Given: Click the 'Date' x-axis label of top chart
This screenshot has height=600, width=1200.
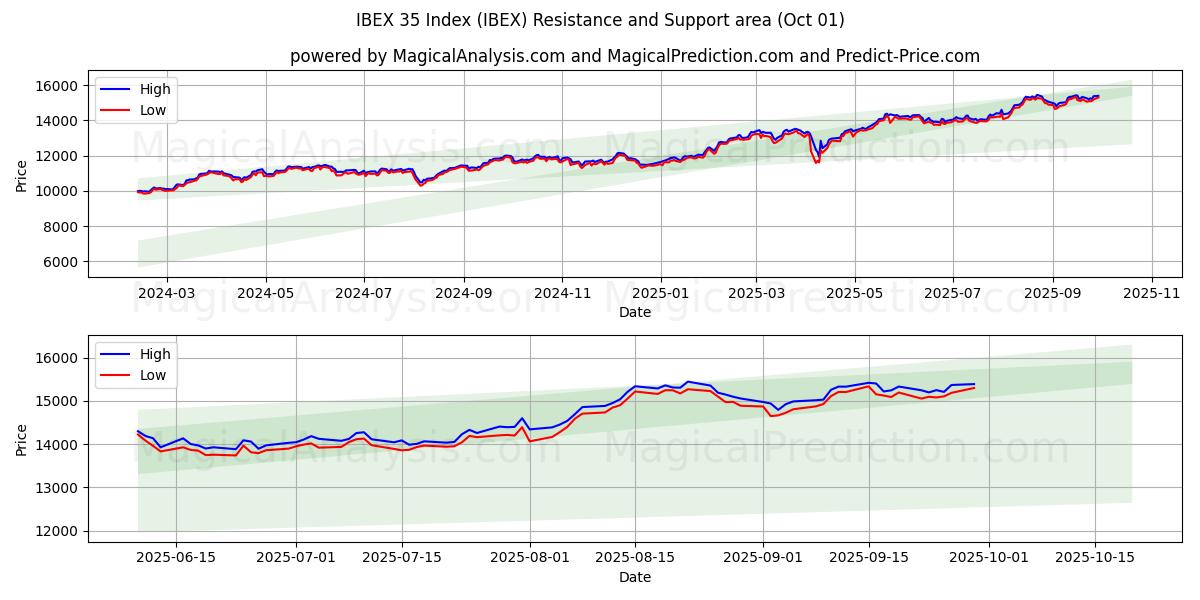Looking at the screenshot, I should click(634, 312).
